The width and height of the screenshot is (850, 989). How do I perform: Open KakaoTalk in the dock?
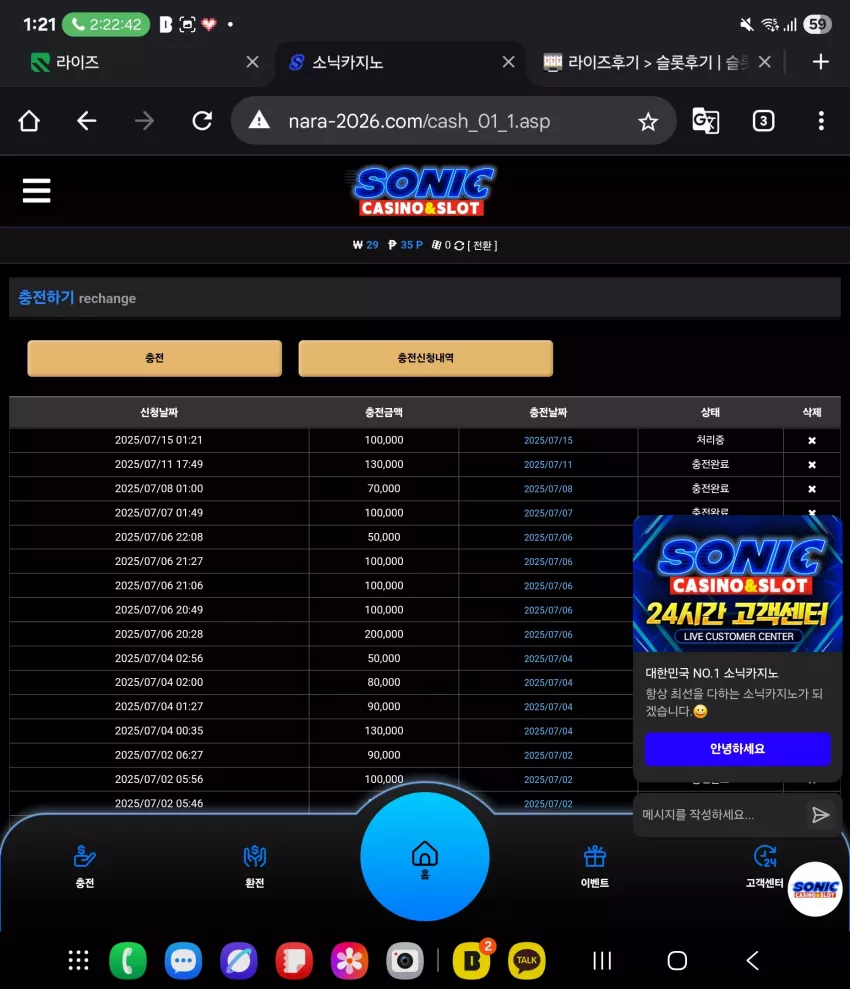527,961
